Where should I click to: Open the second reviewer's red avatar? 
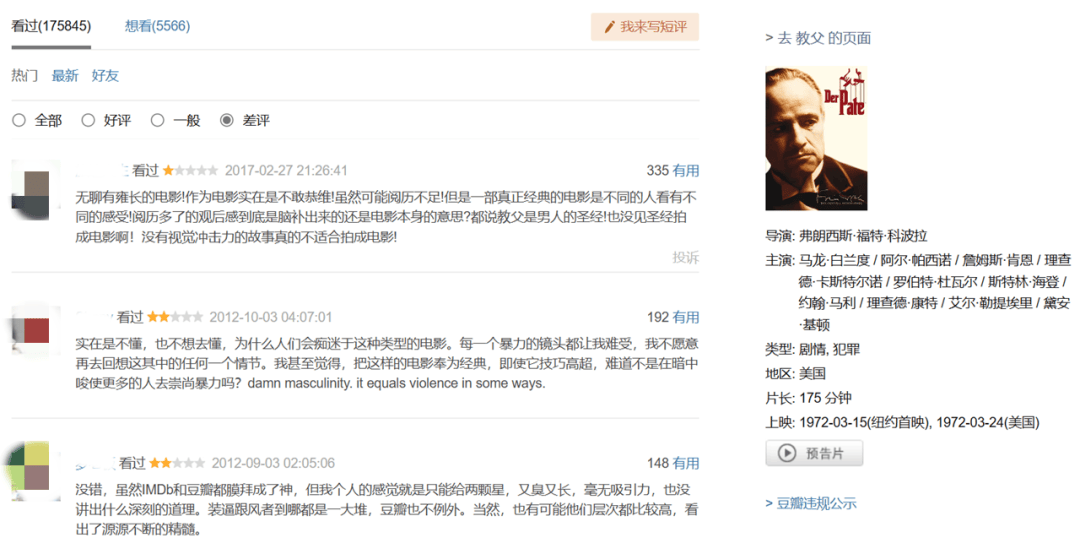30,330
